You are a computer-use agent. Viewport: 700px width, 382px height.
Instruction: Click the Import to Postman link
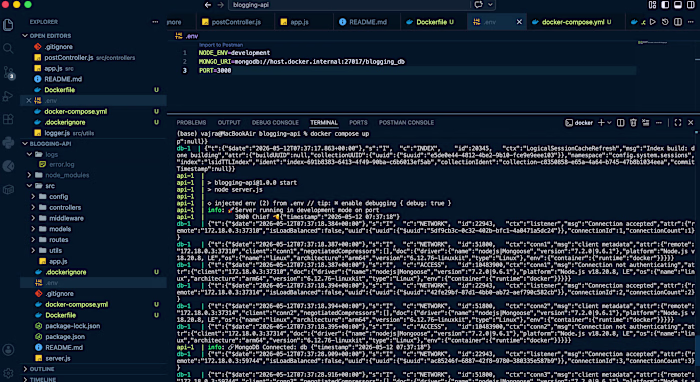pos(221,45)
